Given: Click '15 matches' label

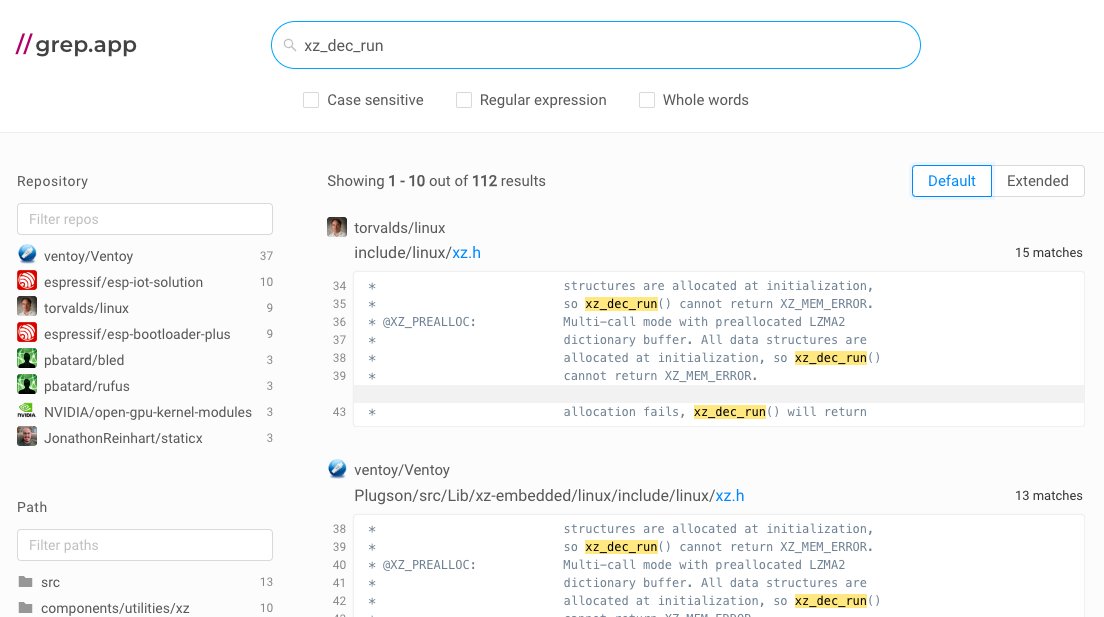Looking at the screenshot, I should coord(1048,253).
